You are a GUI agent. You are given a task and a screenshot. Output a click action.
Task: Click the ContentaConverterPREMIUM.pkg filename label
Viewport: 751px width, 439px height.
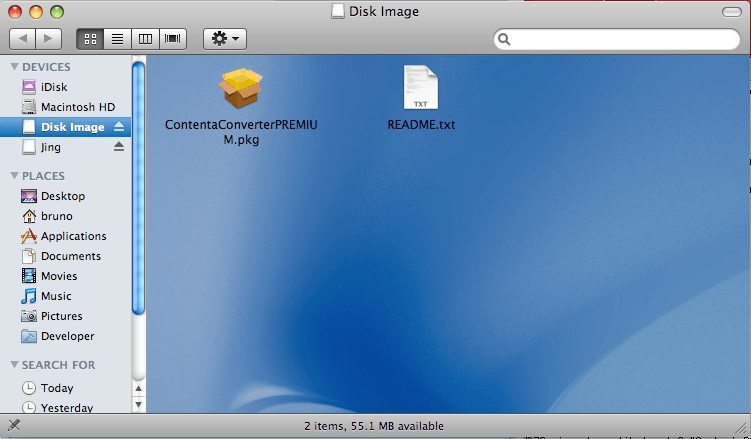(241, 132)
